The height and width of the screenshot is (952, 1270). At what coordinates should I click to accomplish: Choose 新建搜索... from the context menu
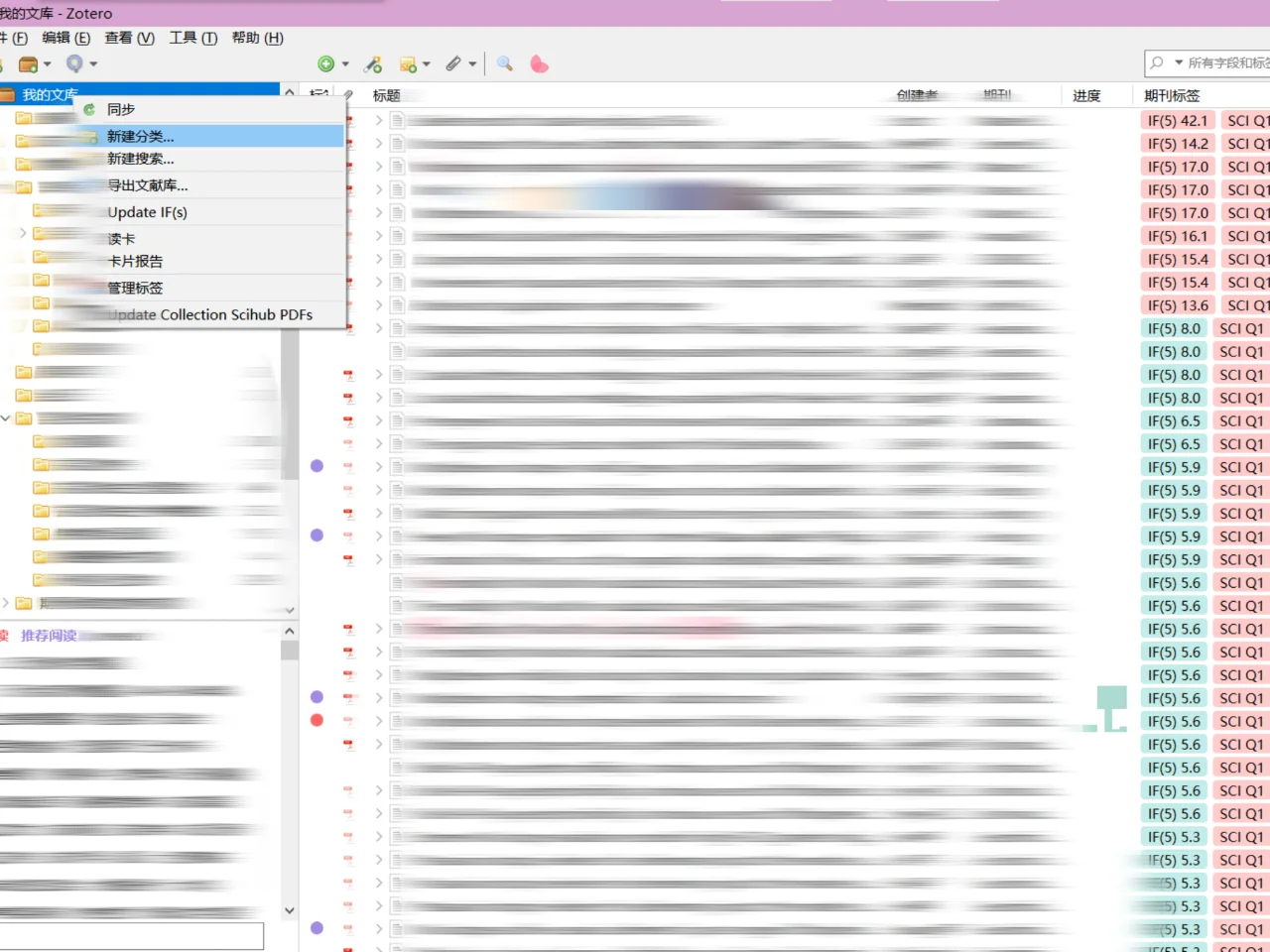[211, 159]
